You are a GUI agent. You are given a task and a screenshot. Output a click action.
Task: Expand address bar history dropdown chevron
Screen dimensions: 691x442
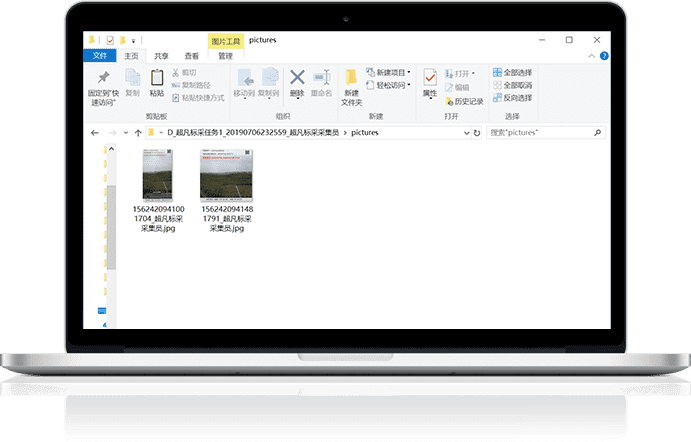point(466,133)
